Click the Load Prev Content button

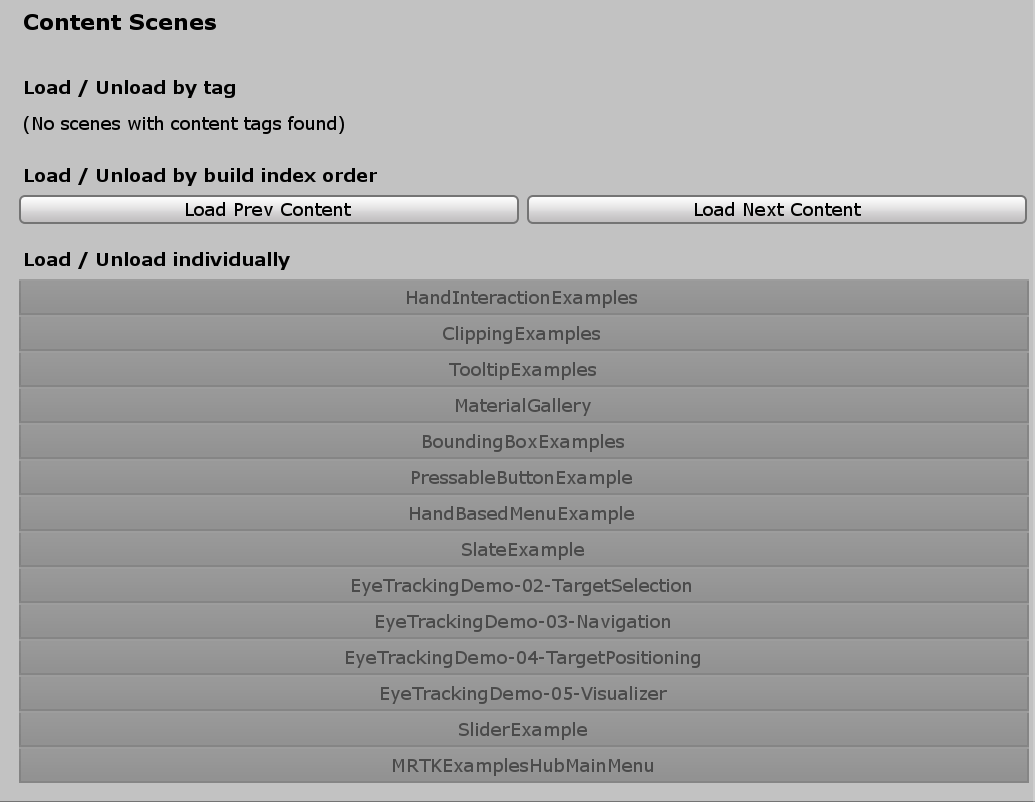267,210
